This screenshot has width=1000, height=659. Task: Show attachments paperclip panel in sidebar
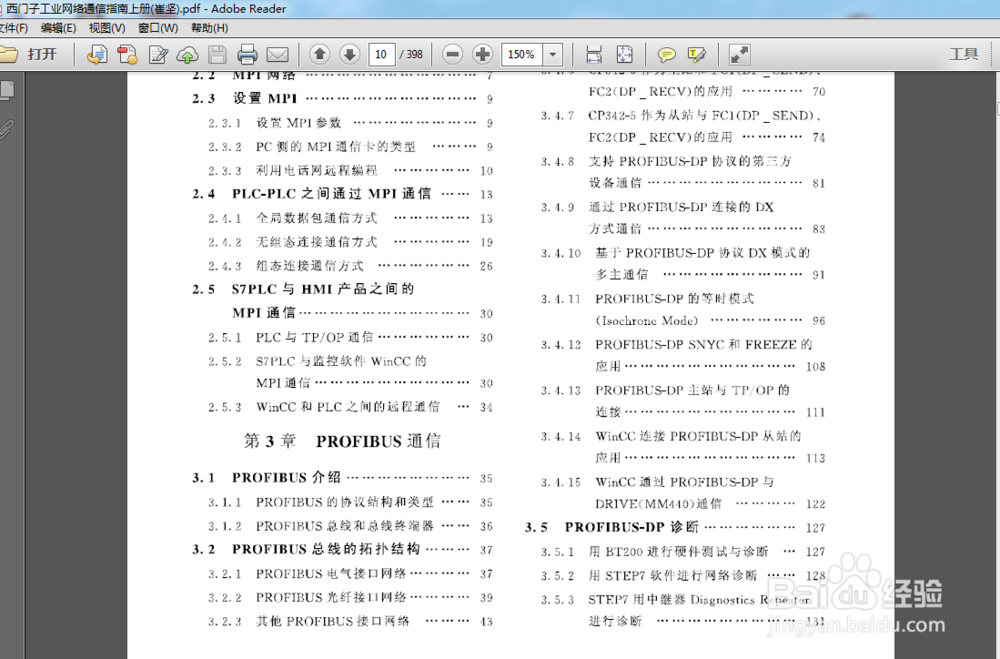pyautogui.click(x=6, y=130)
